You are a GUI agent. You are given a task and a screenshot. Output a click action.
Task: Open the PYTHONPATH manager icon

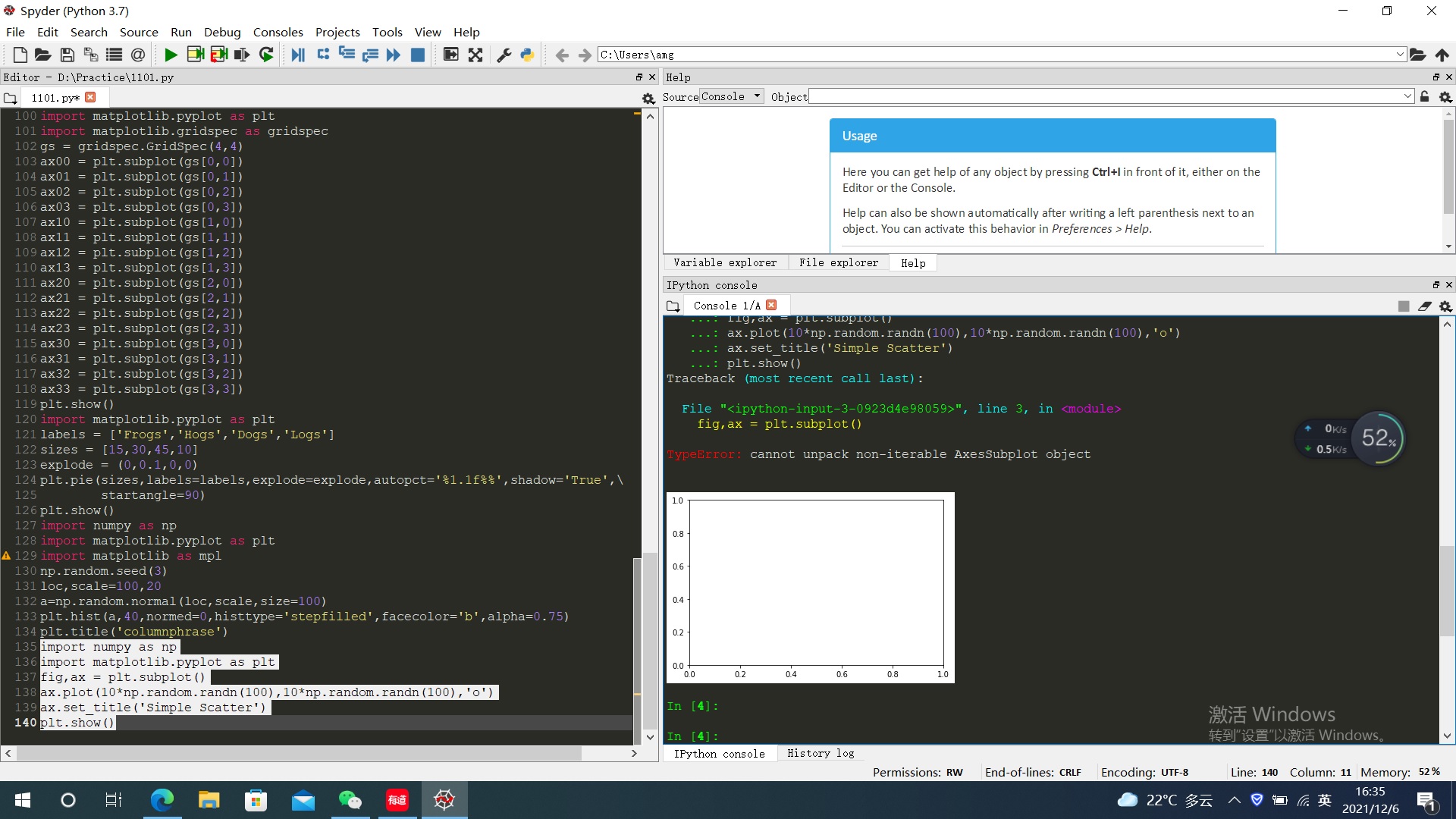(x=527, y=55)
